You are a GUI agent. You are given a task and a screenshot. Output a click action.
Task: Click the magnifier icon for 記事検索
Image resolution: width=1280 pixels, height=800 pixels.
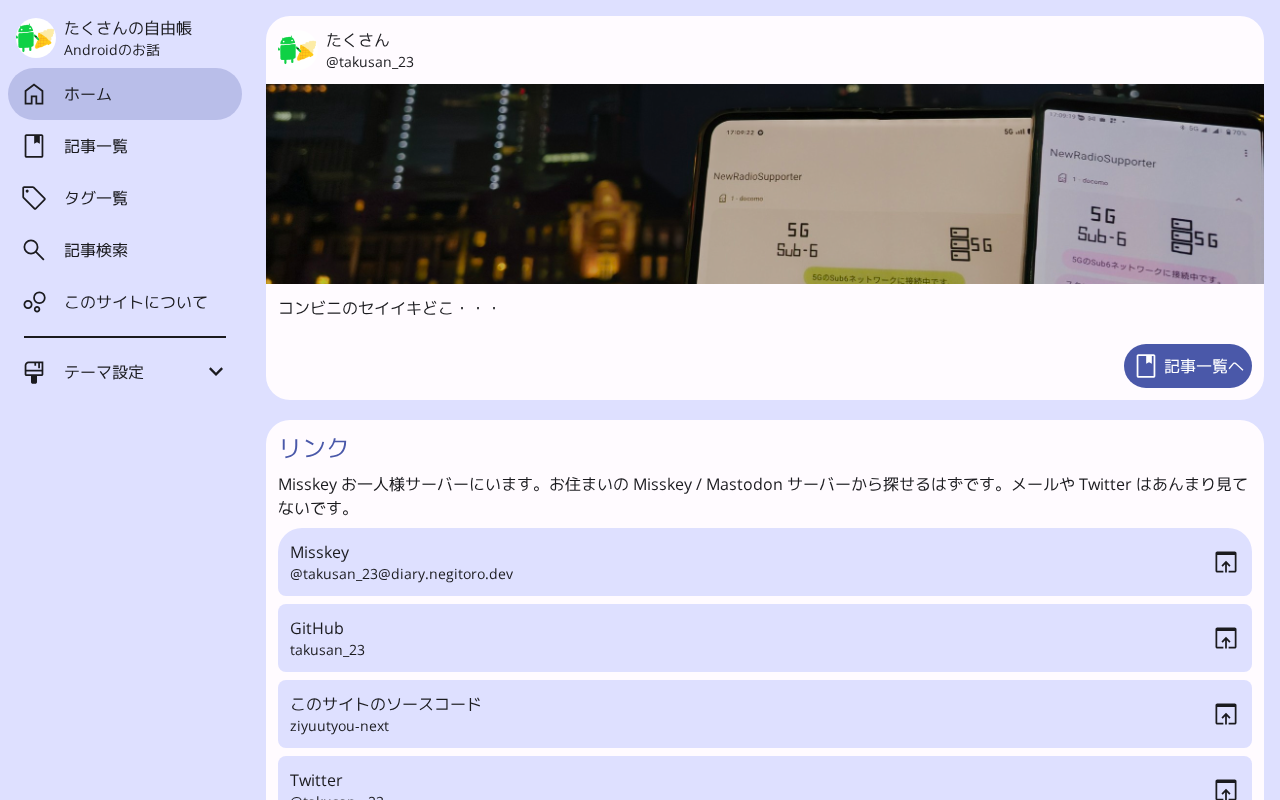[x=34, y=250]
